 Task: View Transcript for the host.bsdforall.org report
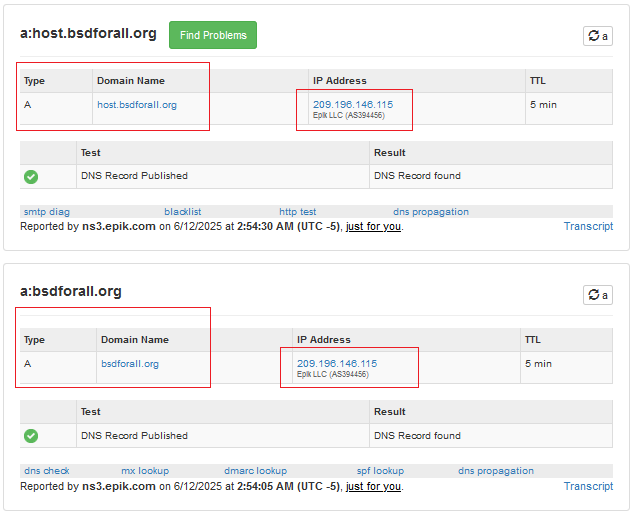tap(588, 226)
